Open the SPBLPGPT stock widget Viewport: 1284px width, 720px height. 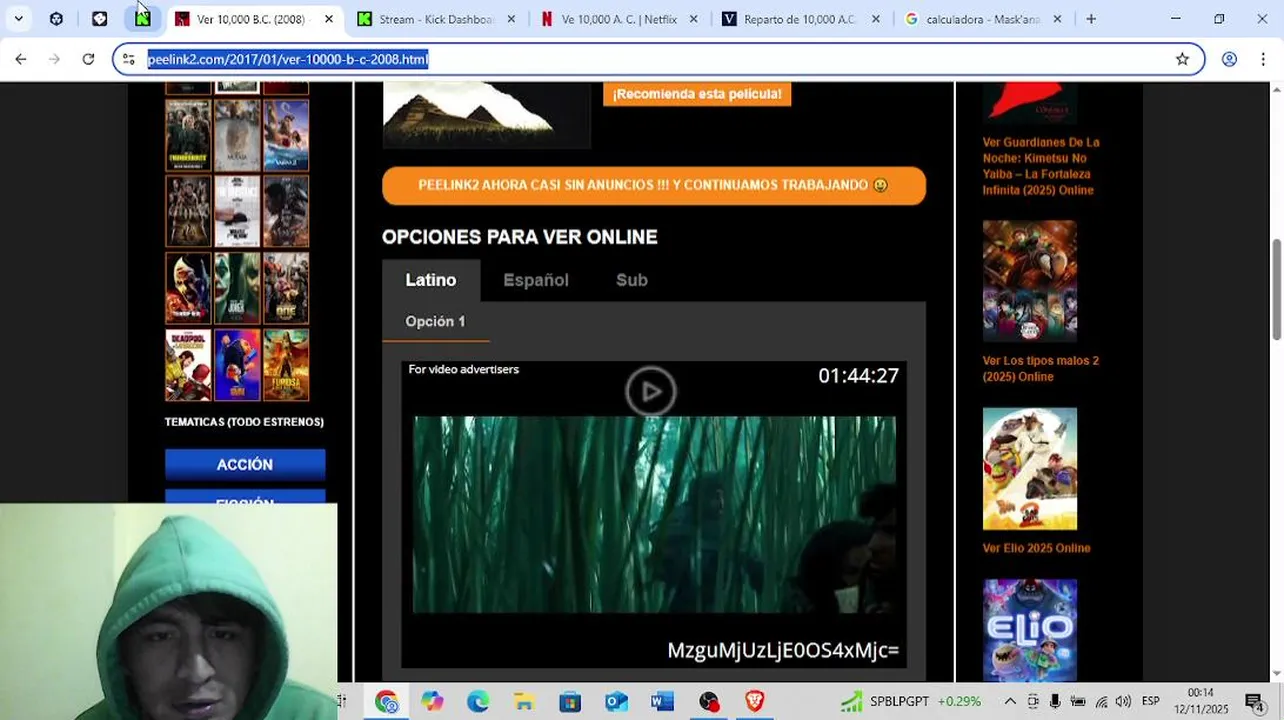click(911, 701)
